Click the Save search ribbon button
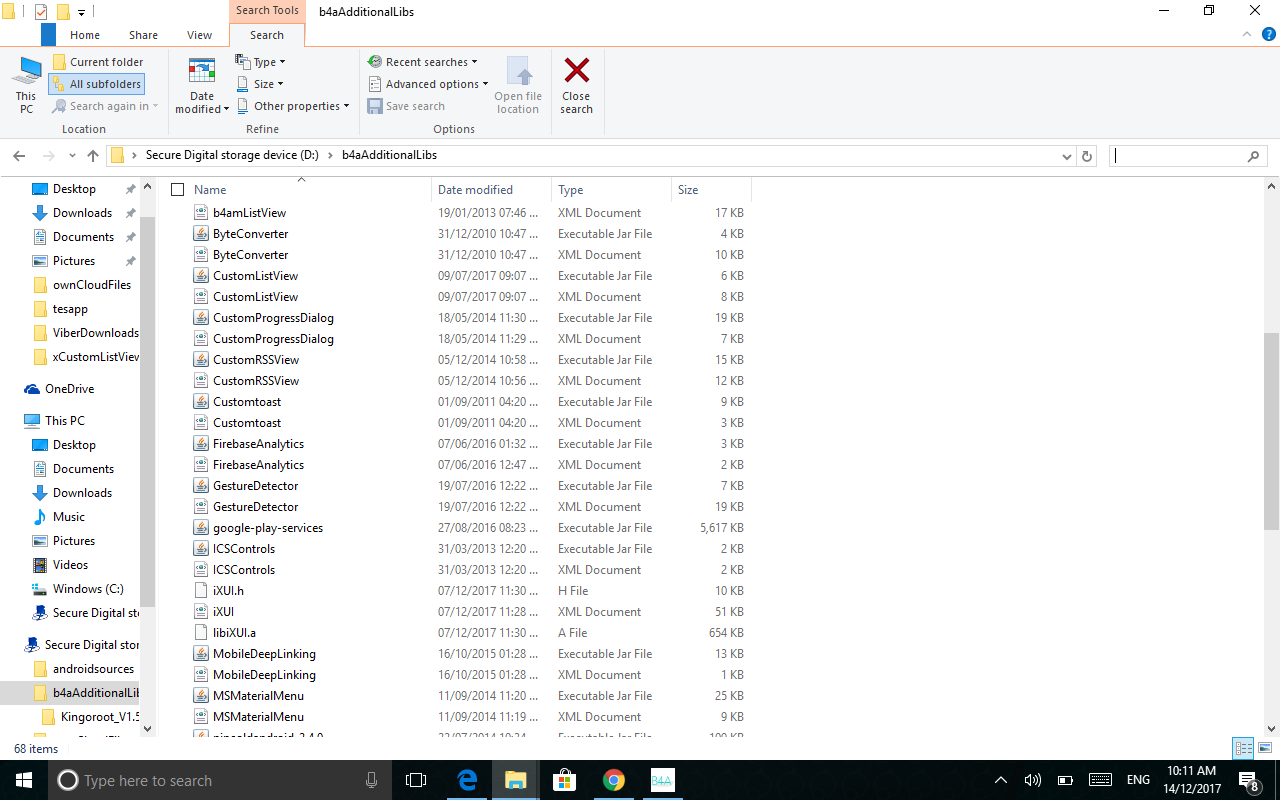This screenshot has width=1280, height=800. tap(406, 106)
